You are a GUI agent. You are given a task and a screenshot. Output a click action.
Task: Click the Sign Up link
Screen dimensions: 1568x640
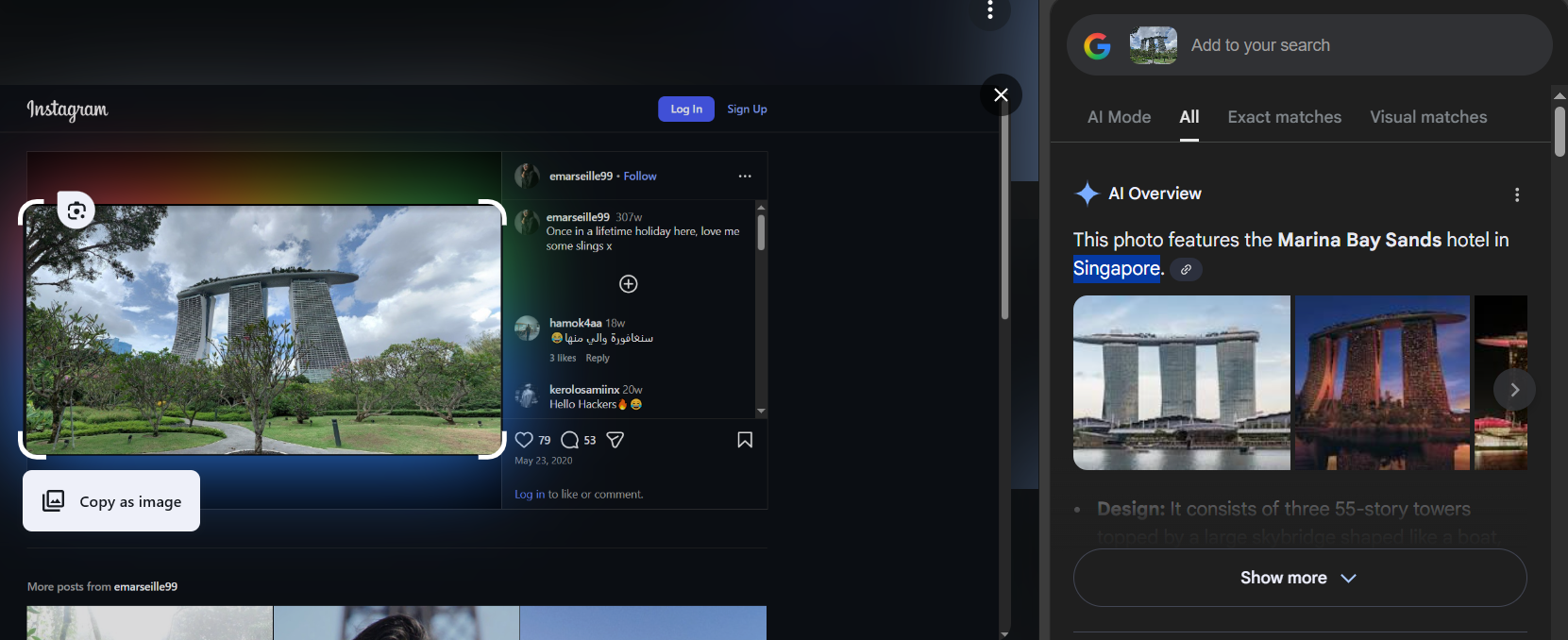[x=747, y=109]
